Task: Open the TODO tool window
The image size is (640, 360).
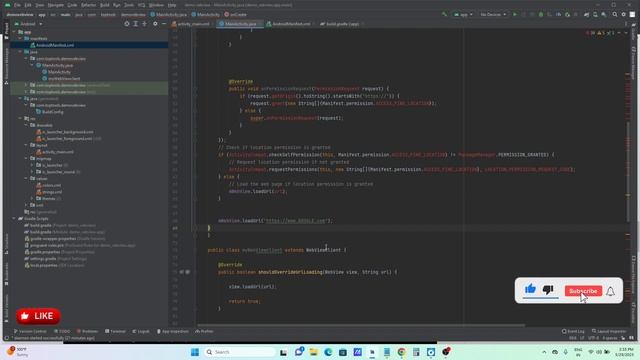Action: pyautogui.click(x=62, y=331)
